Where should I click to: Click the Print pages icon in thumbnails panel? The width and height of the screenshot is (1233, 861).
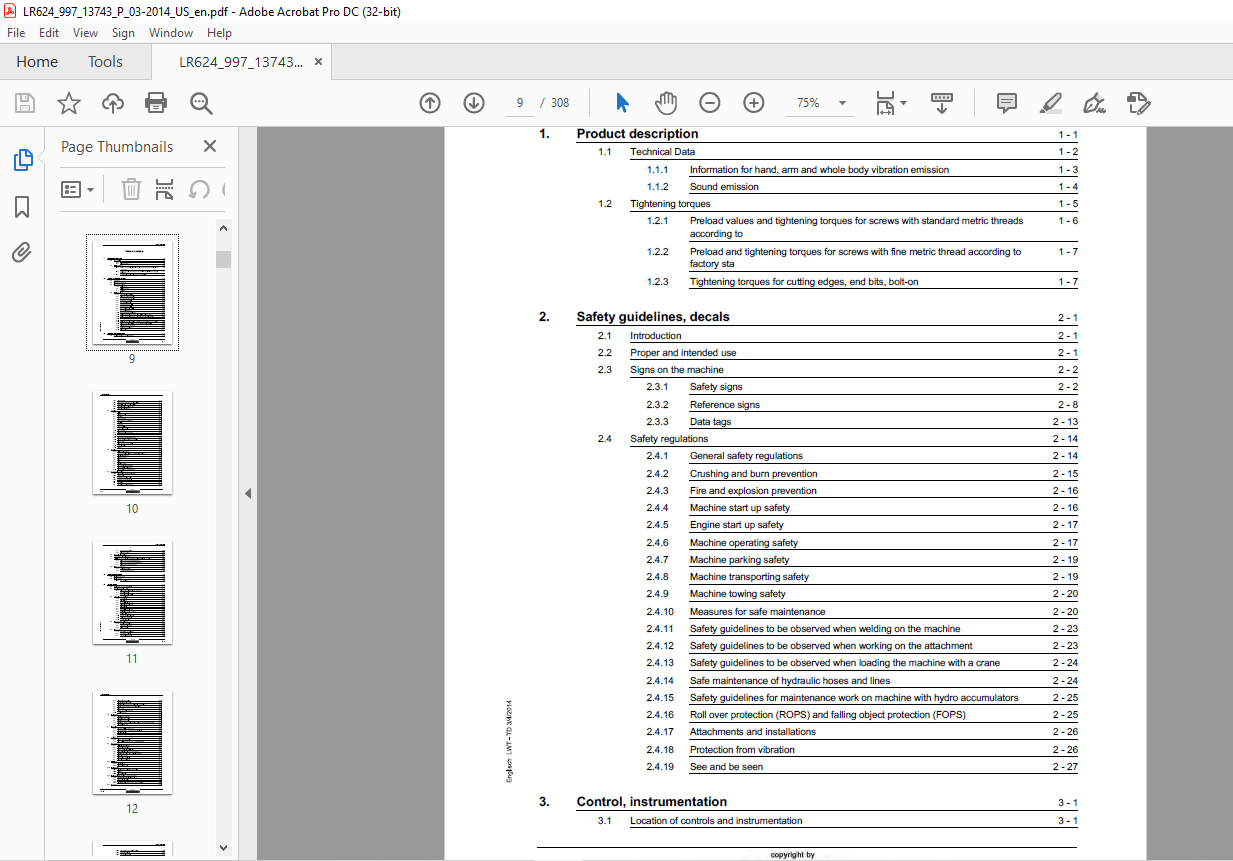pyautogui.click(x=165, y=189)
